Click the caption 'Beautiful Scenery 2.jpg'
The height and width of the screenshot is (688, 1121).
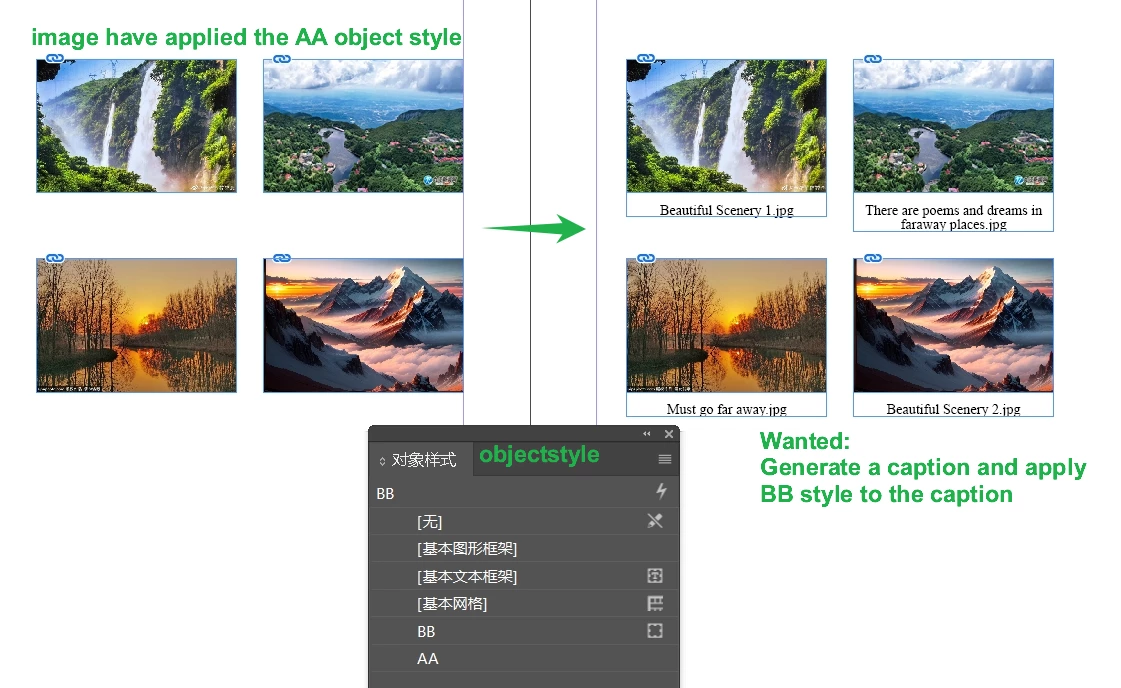coord(953,409)
